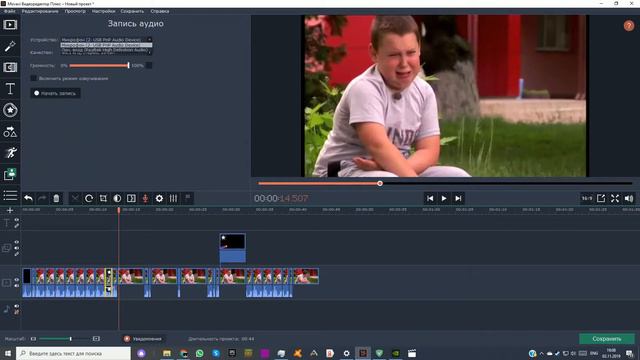
Task: Toggle visibility eye on overlay track
Action: pos(17,242)
